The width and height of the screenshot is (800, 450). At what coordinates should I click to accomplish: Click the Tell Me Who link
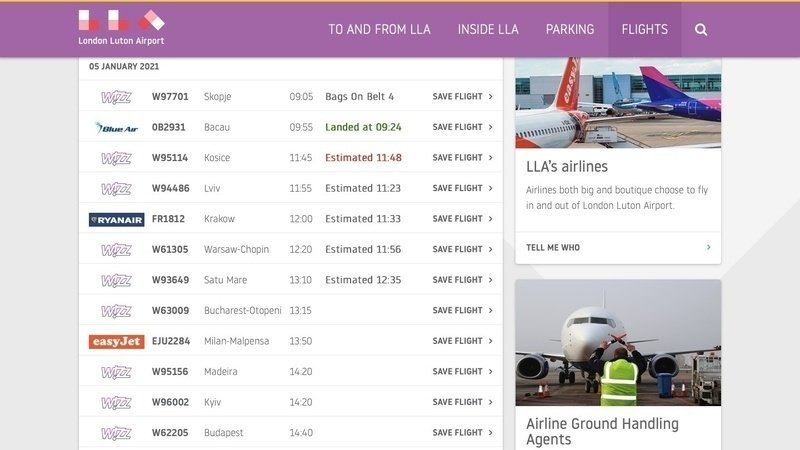click(553, 247)
